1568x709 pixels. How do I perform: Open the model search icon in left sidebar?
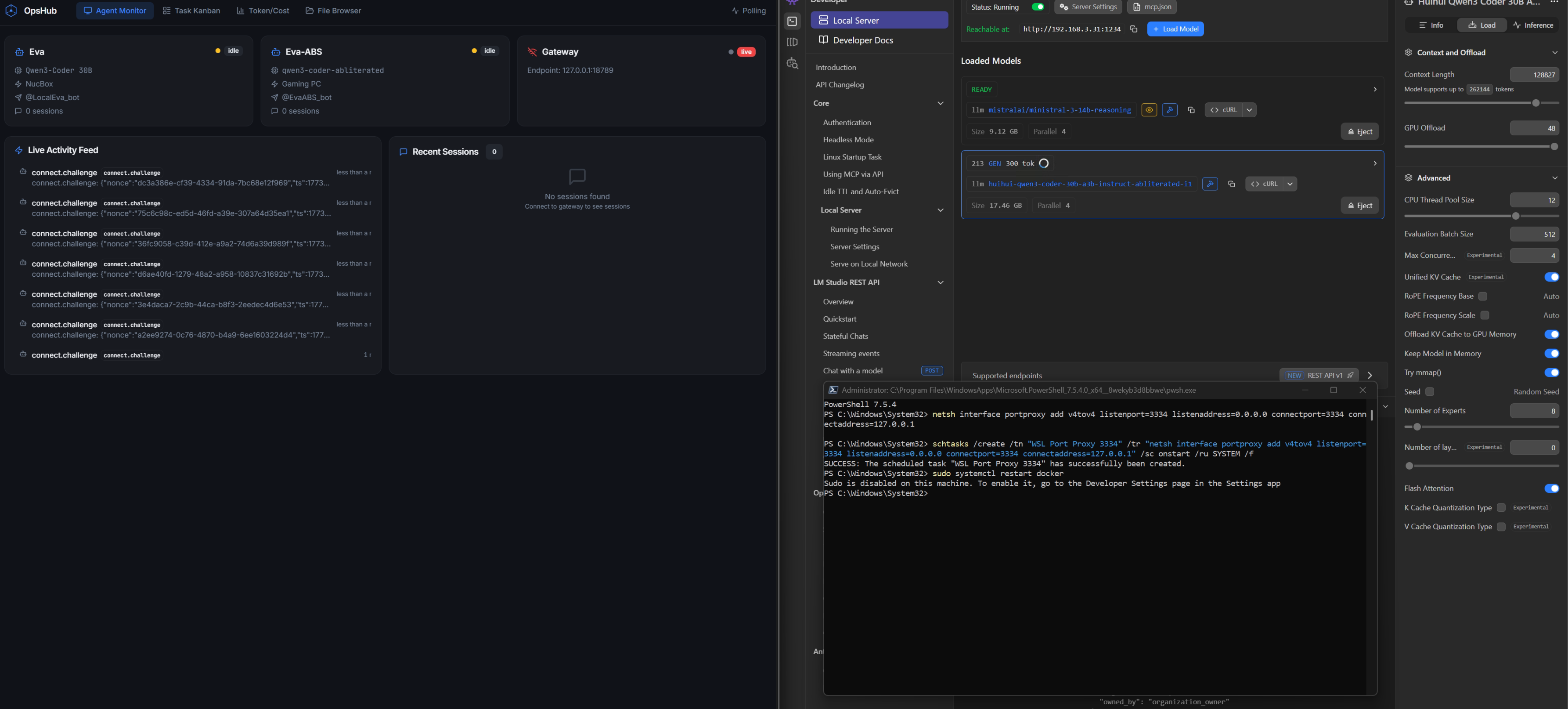click(792, 63)
